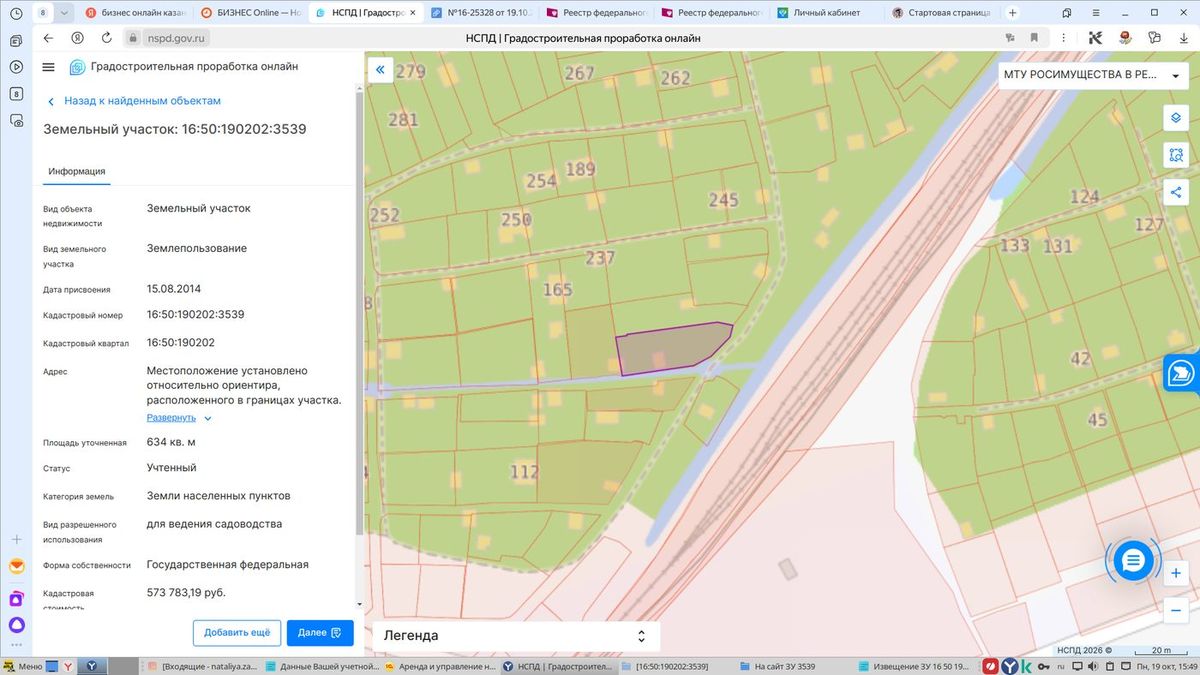
Task: Click the Земли населенных пунктов value
Action: pos(219,496)
